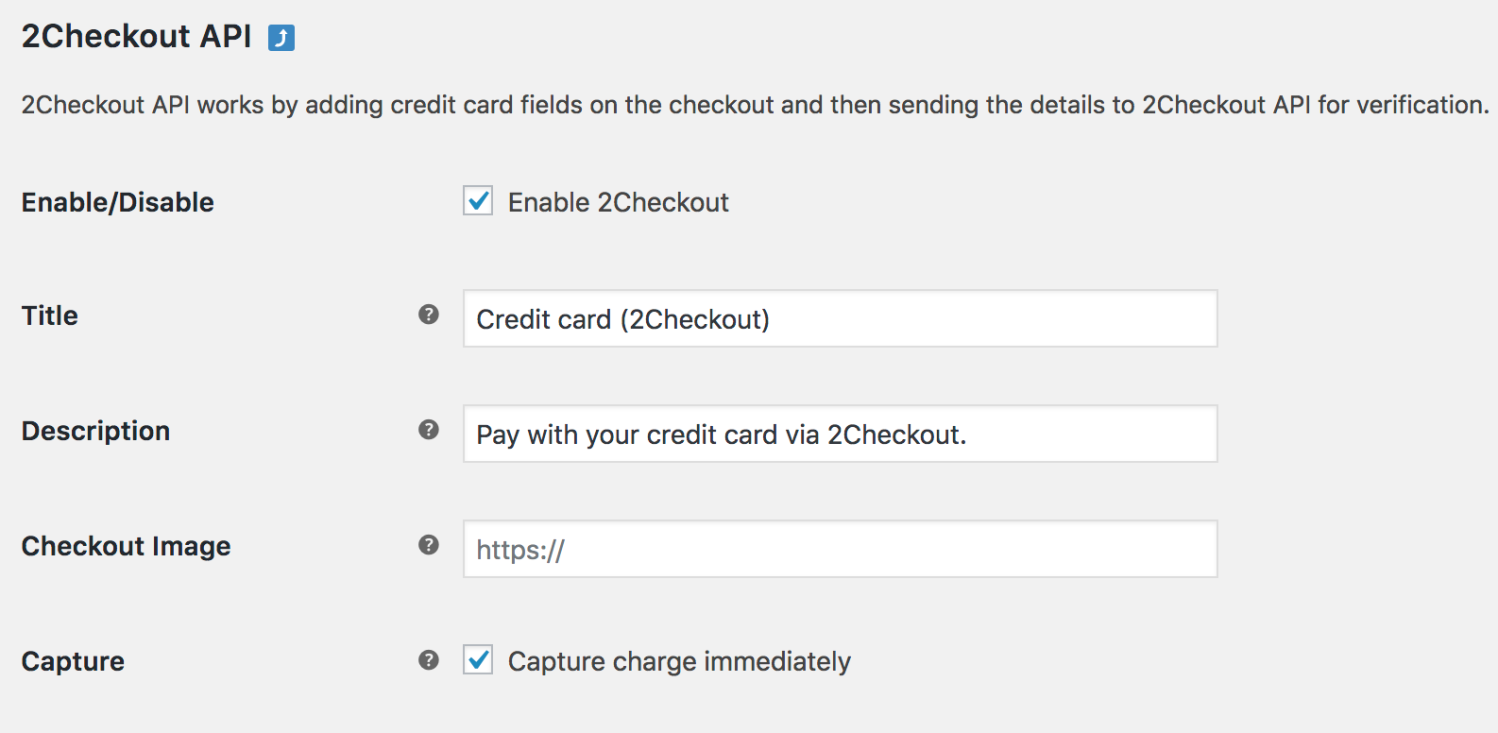This screenshot has width=1498, height=733.
Task: Open the arrow link beside 2Checkout API heading
Action: point(283,36)
